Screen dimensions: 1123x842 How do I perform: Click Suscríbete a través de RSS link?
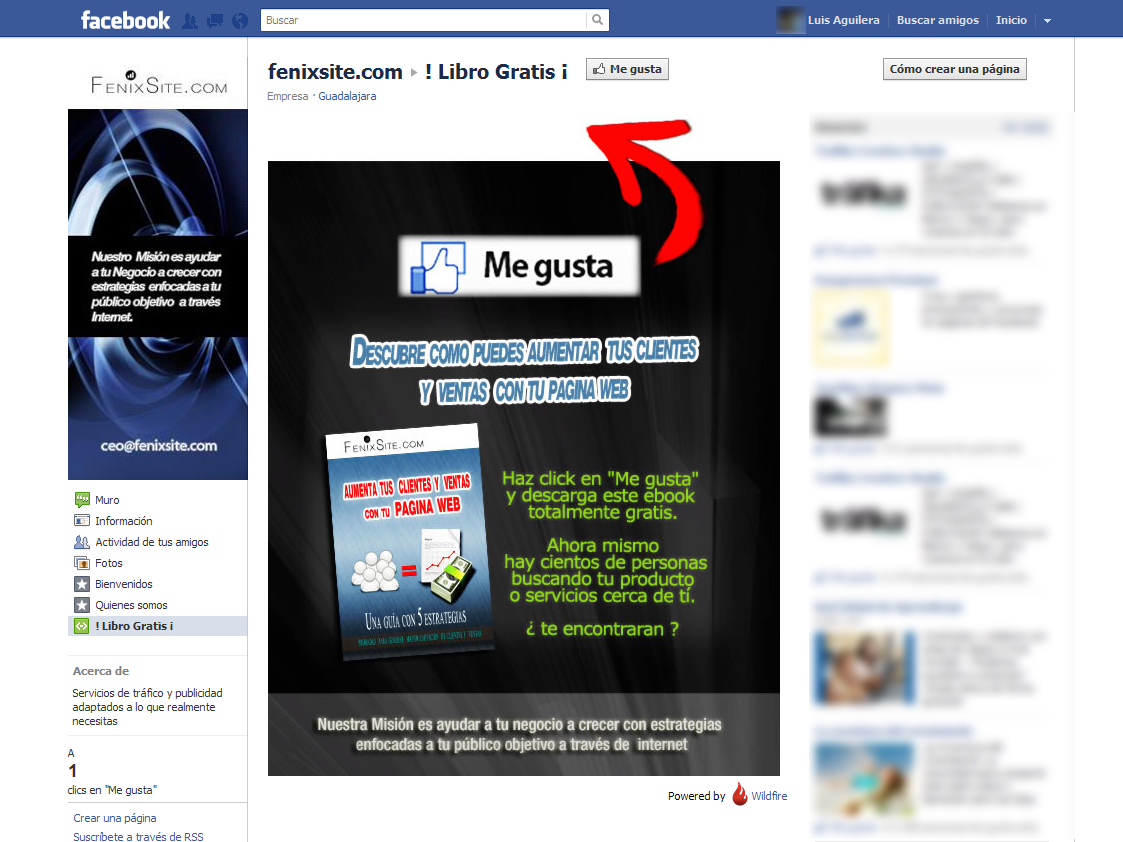point(138,836)
